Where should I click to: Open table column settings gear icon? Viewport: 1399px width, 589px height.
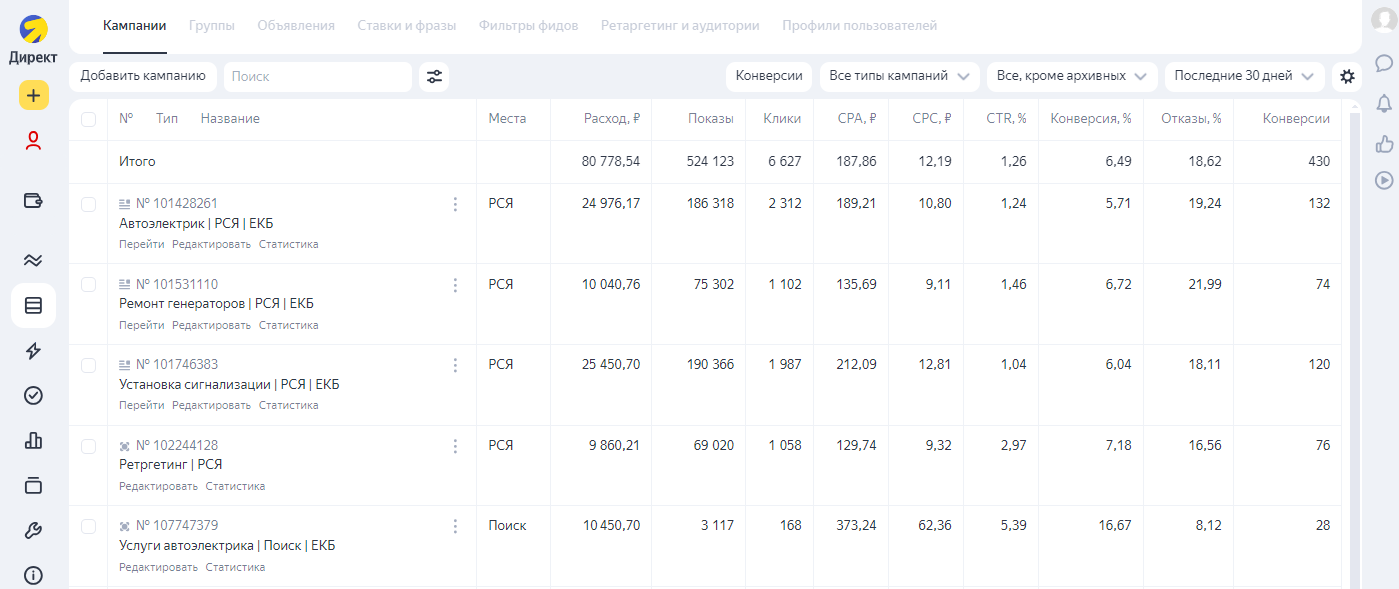pyautogui.click(x=1347, y=77)
